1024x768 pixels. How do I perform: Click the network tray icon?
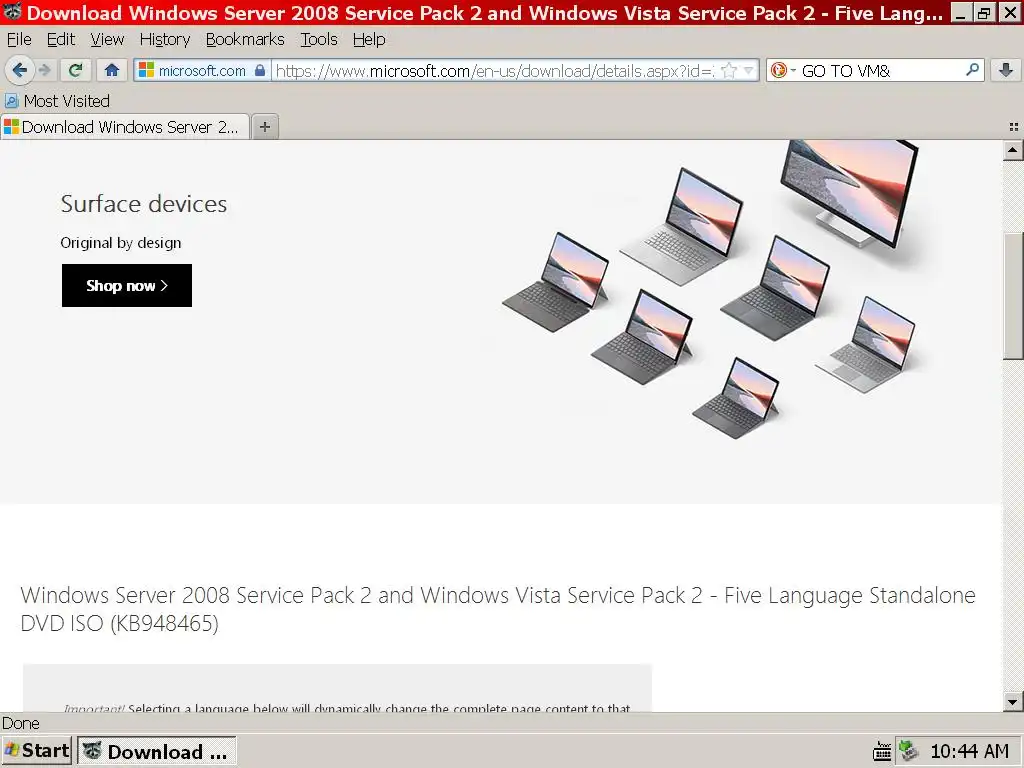coord(908,751)
